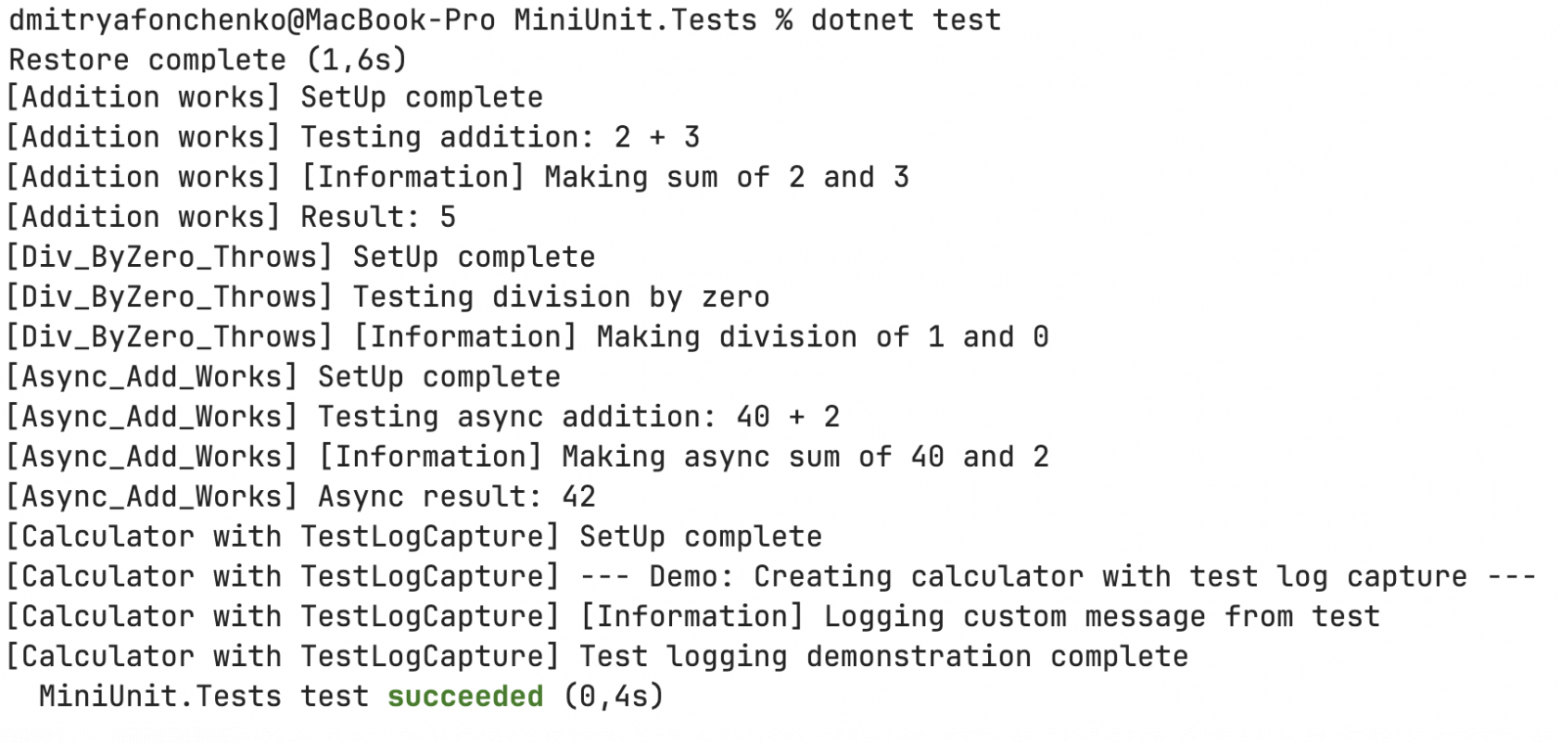The image size is (1560, 743).
Task: Click 'Demo: Creating calculator with test log capture'
Action: coord(1059,577)
